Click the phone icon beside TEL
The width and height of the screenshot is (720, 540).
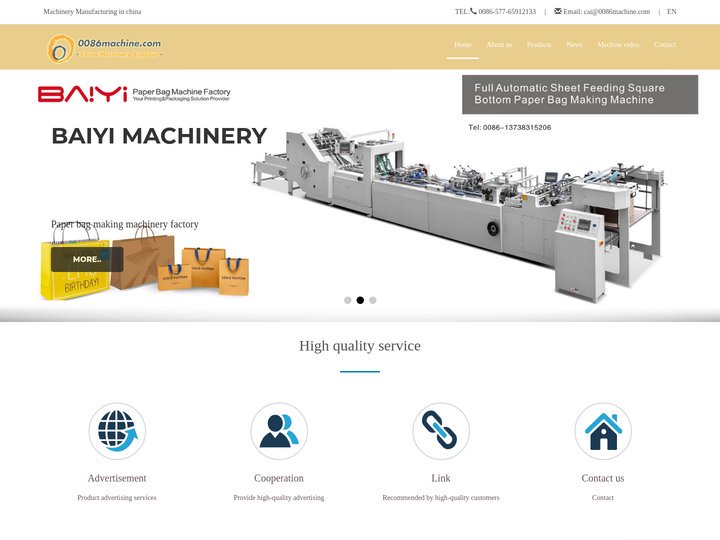[473, 11]
